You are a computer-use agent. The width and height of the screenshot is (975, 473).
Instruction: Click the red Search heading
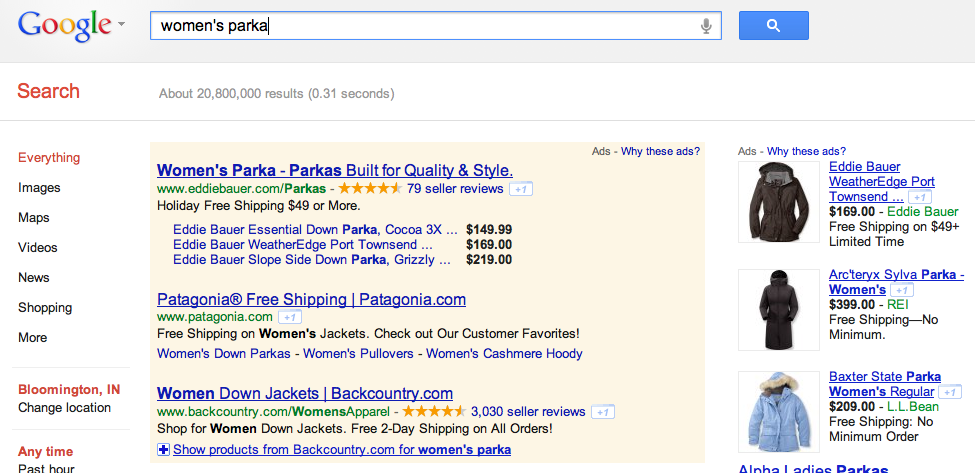point(49,91)
